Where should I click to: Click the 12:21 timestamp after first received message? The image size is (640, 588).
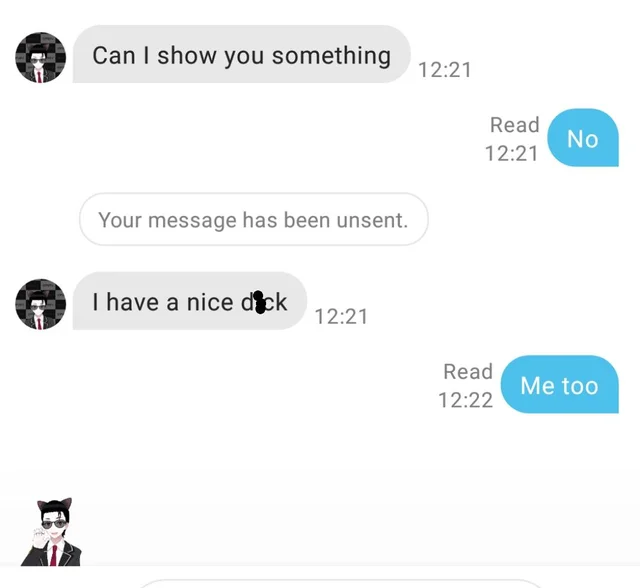pos(445,70)
